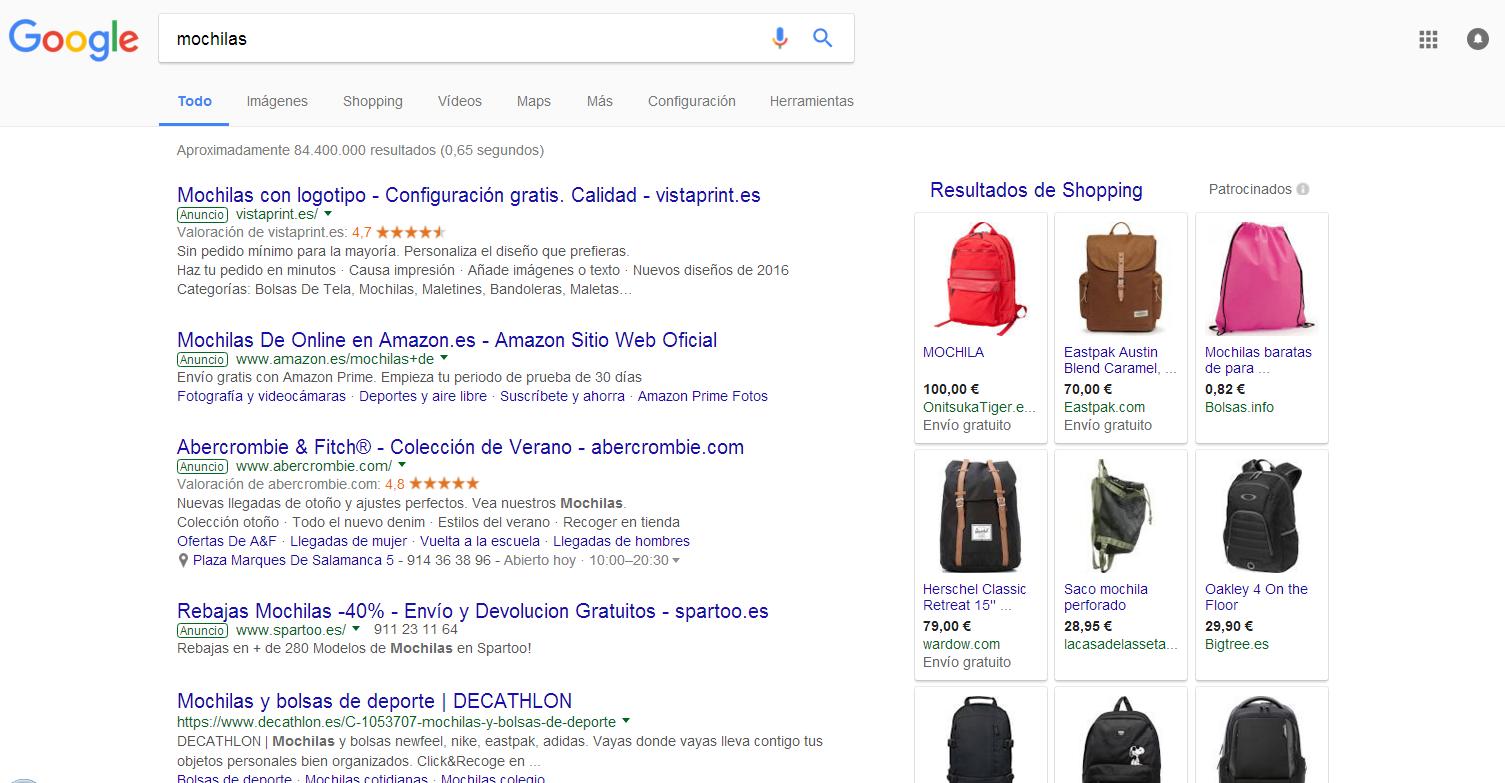Viewport: 1505px width, 783px height.
Task: Expand arrow next to www.abercrombie.com/
Action: [402, 465]
